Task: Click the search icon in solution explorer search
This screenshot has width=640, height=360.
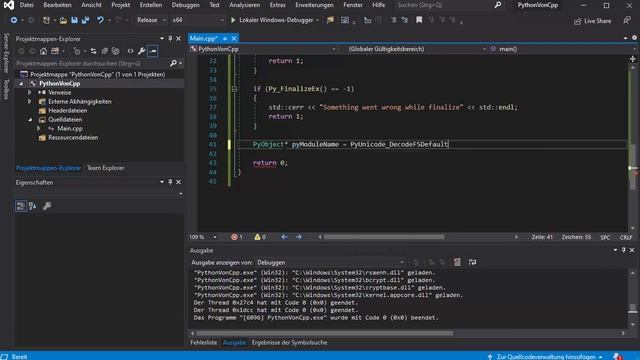Action: pyautogui.click(x=173, y=63)
